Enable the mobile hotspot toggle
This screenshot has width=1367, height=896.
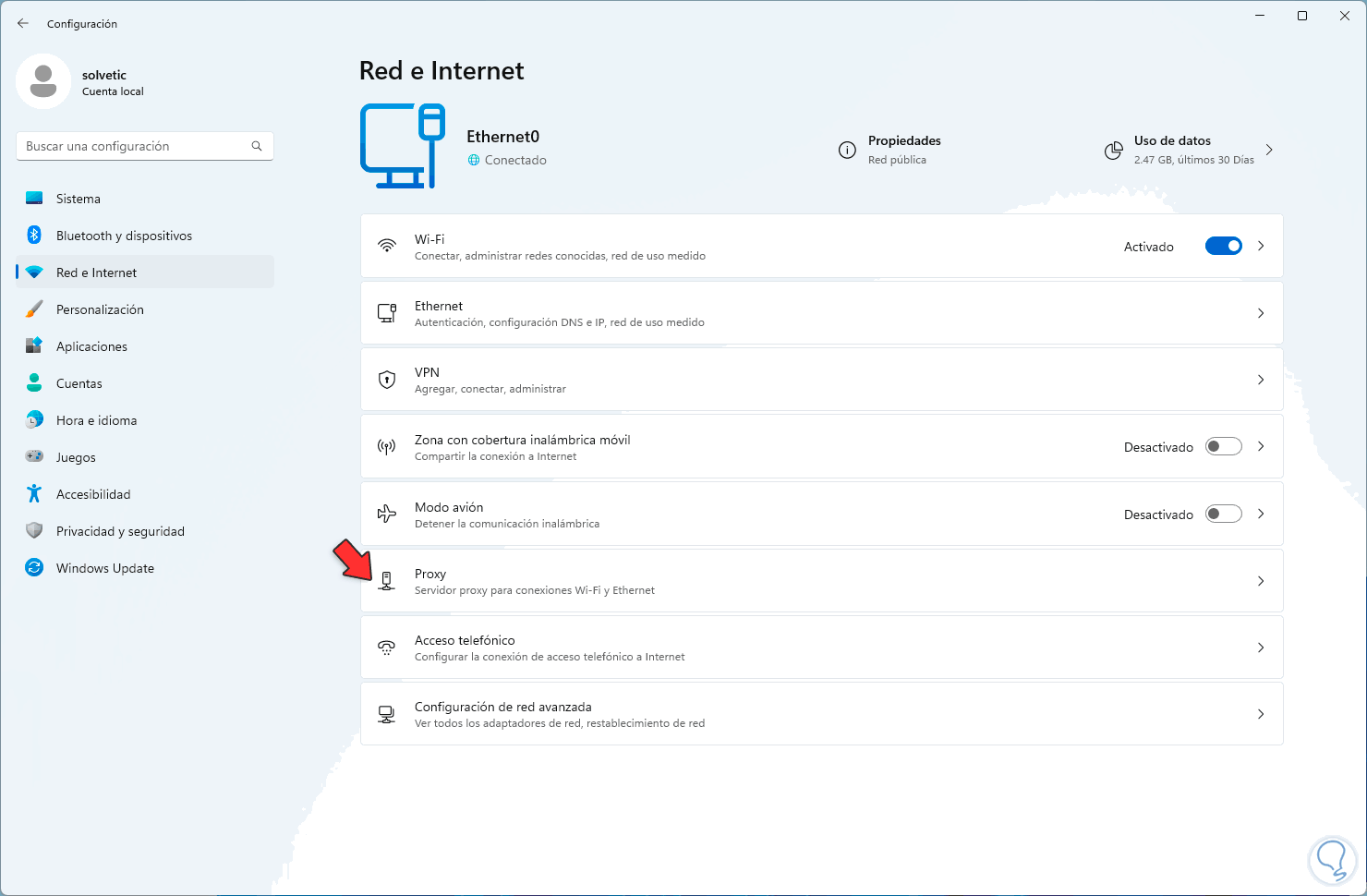pyautogui.click(x=1224, y=447)
